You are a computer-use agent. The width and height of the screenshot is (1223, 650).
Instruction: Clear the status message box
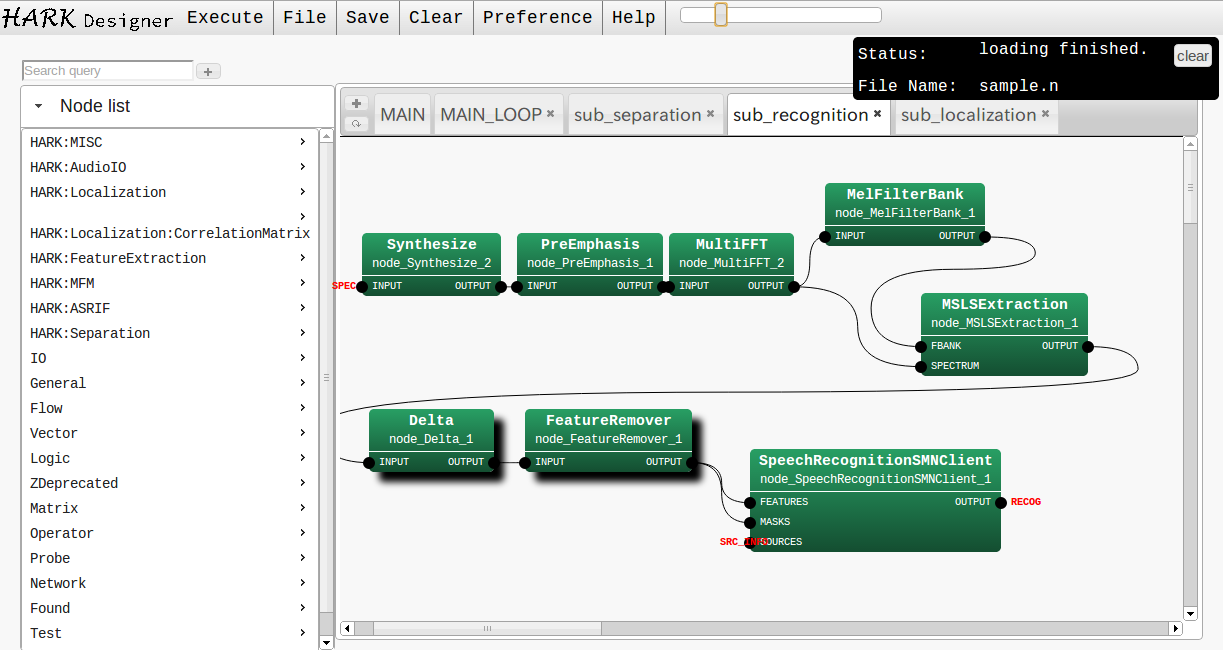point(1192,56)
